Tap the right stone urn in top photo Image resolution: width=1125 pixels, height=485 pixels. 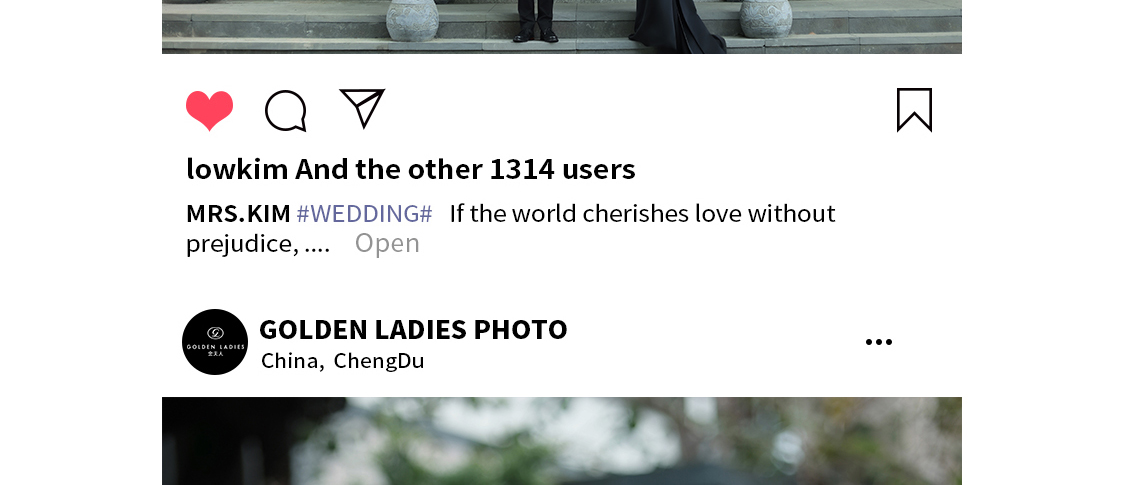click(x=766, y=18)
